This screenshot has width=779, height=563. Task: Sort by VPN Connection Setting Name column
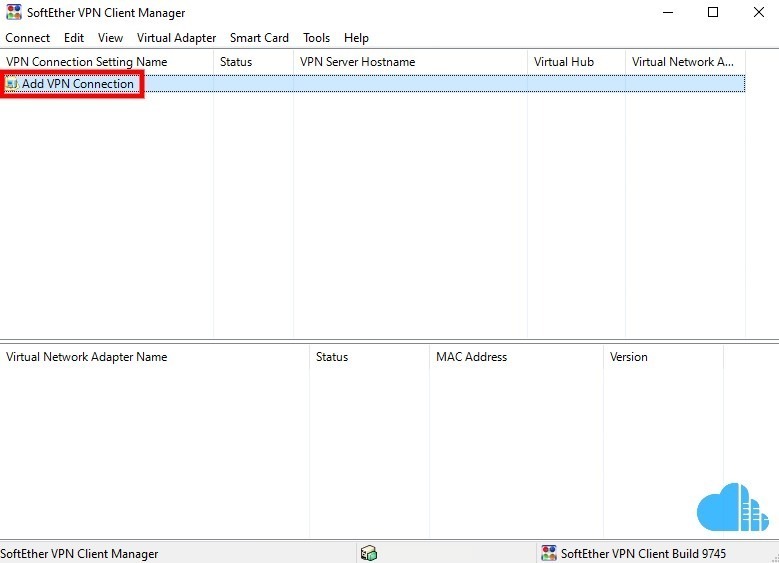pos(107,62)
